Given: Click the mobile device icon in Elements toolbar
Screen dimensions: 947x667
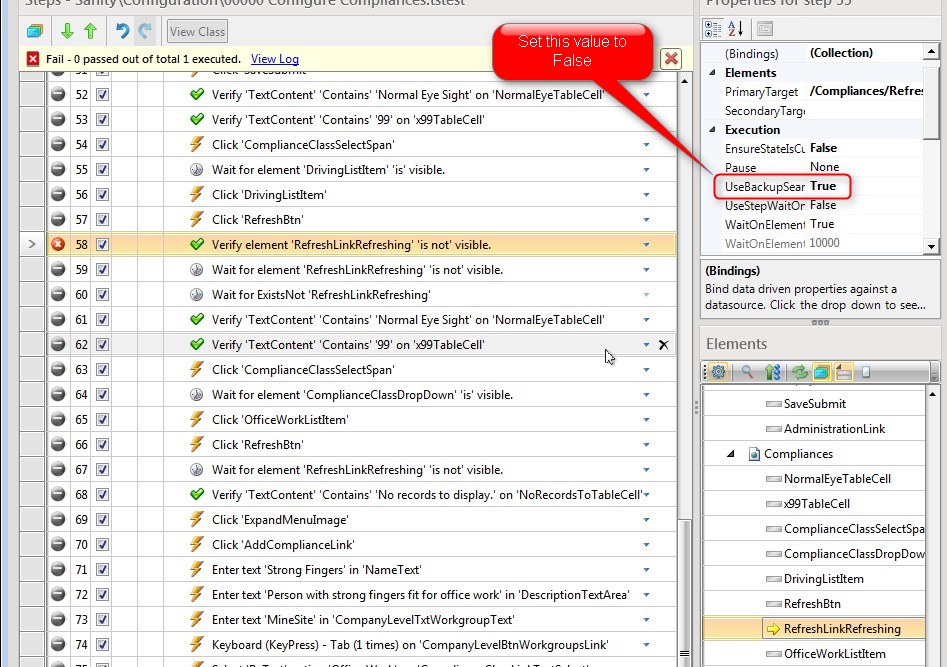Looking at the screenshot, I should tap(865, 372).
